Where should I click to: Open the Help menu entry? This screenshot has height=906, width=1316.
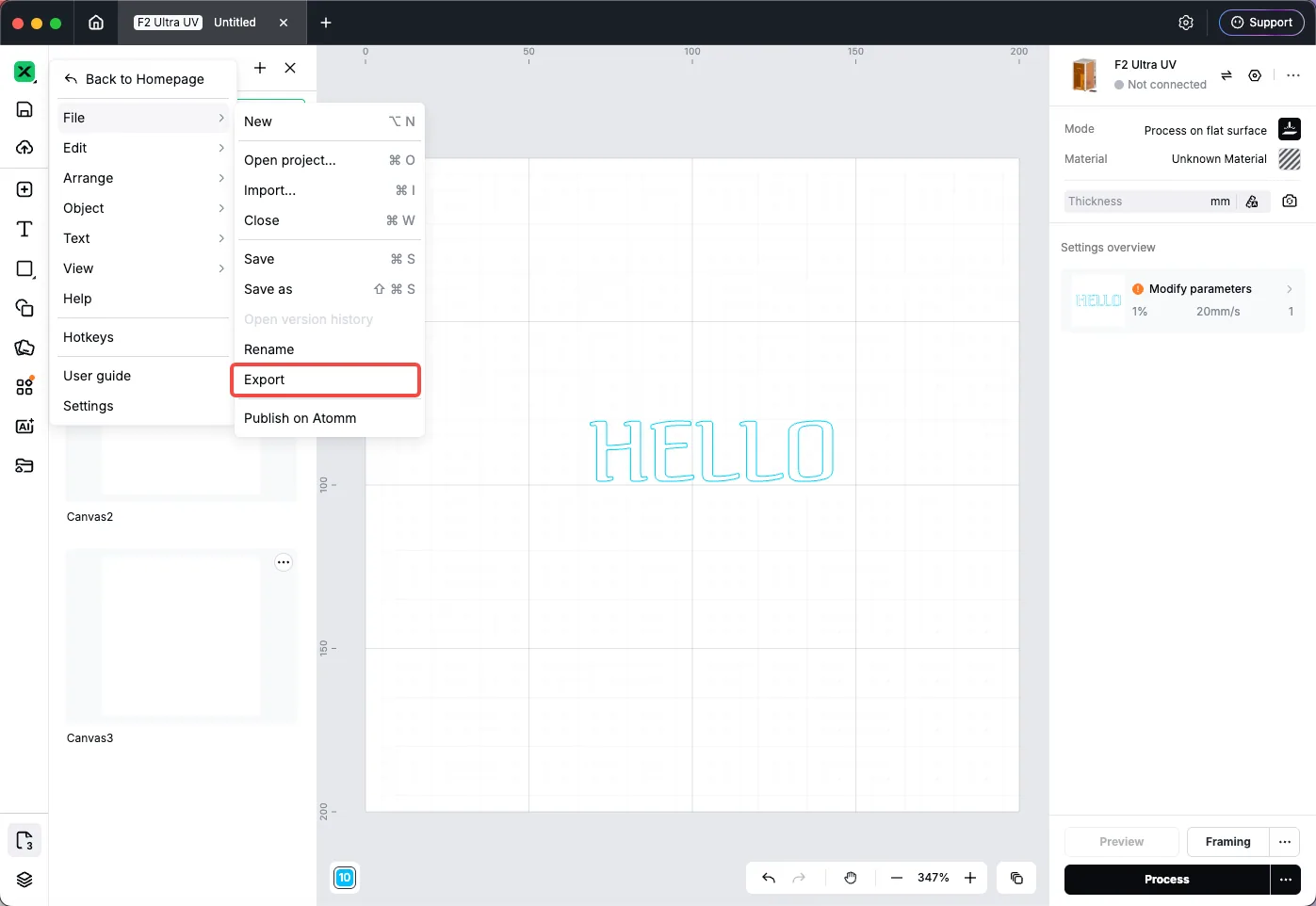(x=143, y=299)
